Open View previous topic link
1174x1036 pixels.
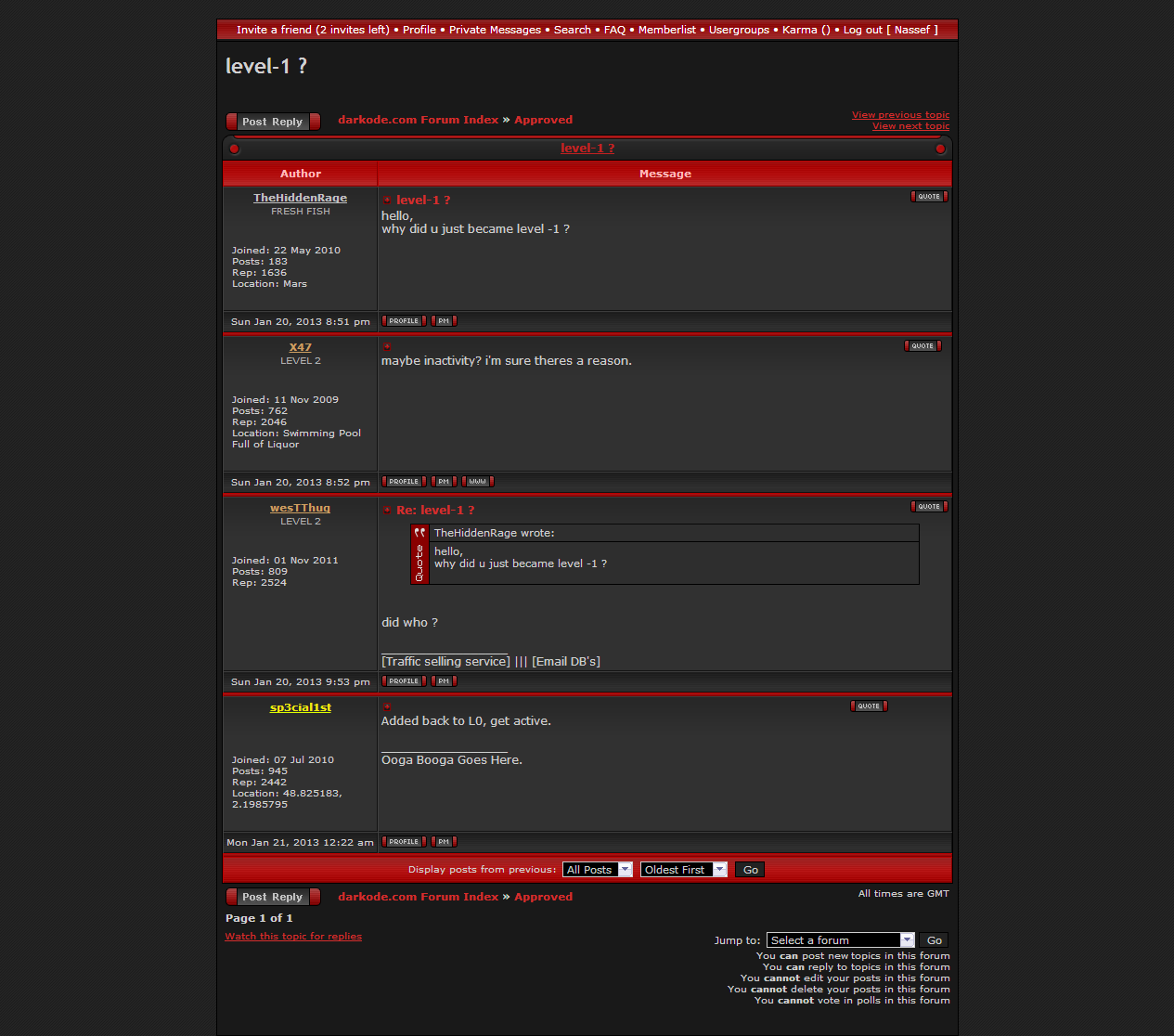coord(900,115)
